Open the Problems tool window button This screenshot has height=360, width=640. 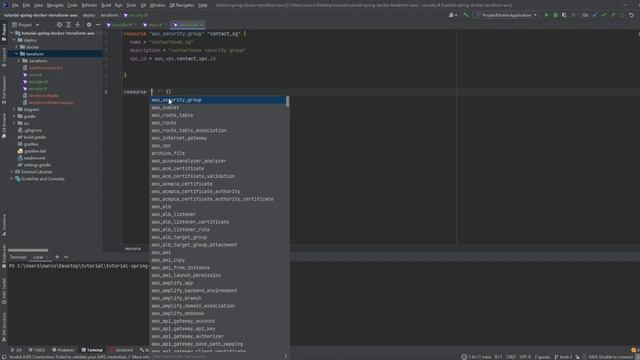63,350
